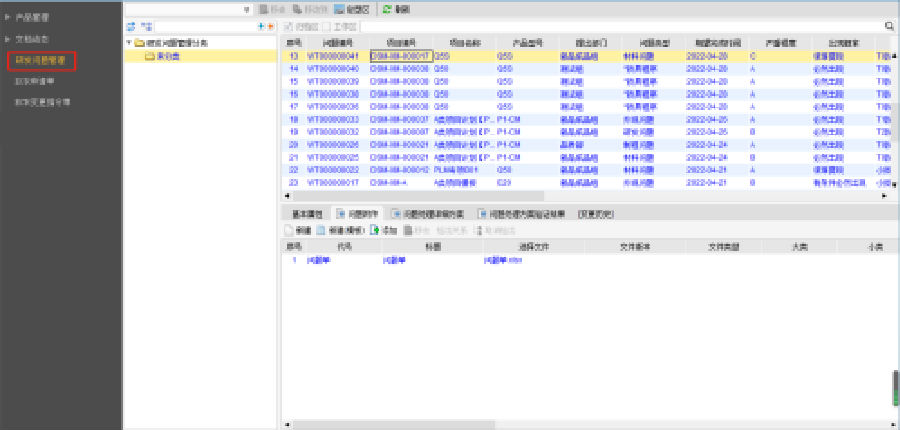The image size is (900, 430).
Task: Click the new (新建) document icon in lower toolbar
Action: coord(289,230)
